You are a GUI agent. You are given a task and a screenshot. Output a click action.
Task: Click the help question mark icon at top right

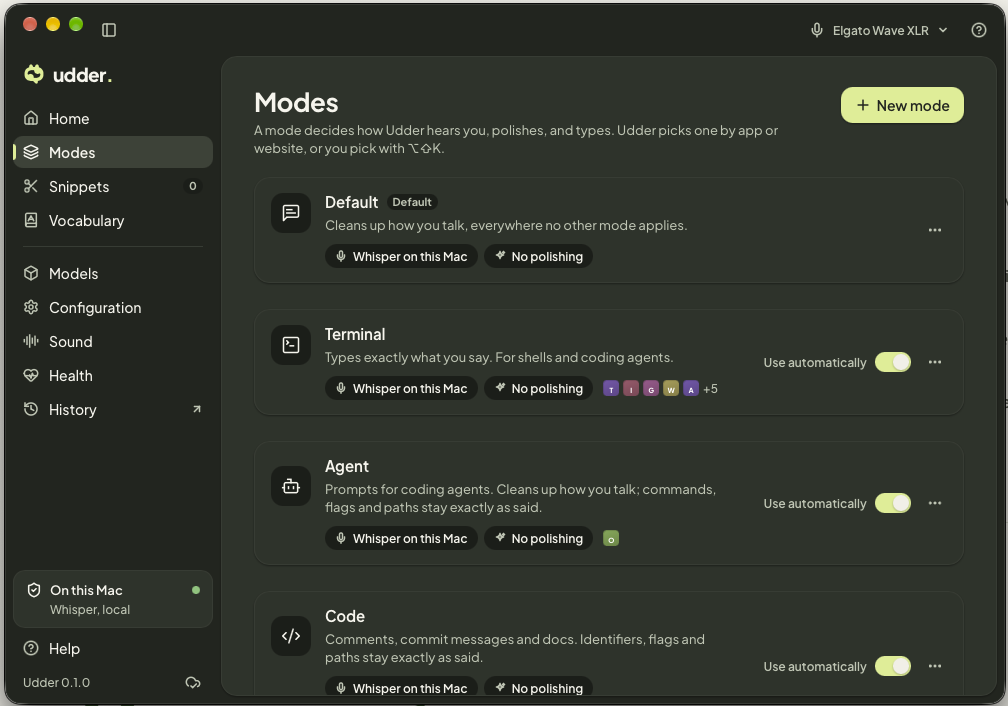tap(978, 30)
